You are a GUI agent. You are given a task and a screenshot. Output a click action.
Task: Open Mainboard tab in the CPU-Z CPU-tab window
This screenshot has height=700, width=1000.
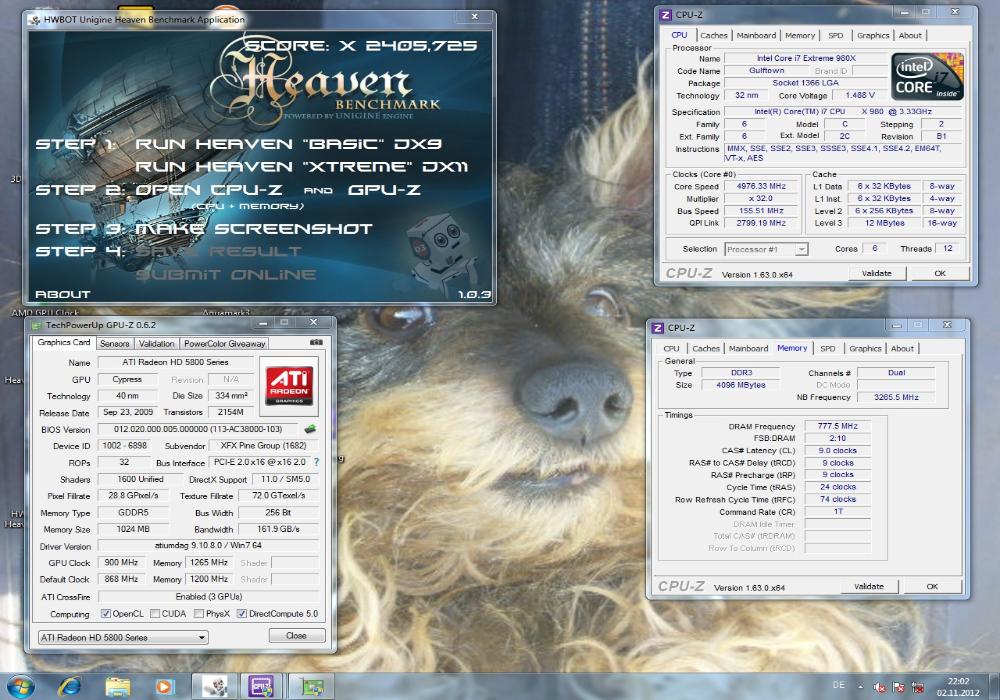click(756, 36)
